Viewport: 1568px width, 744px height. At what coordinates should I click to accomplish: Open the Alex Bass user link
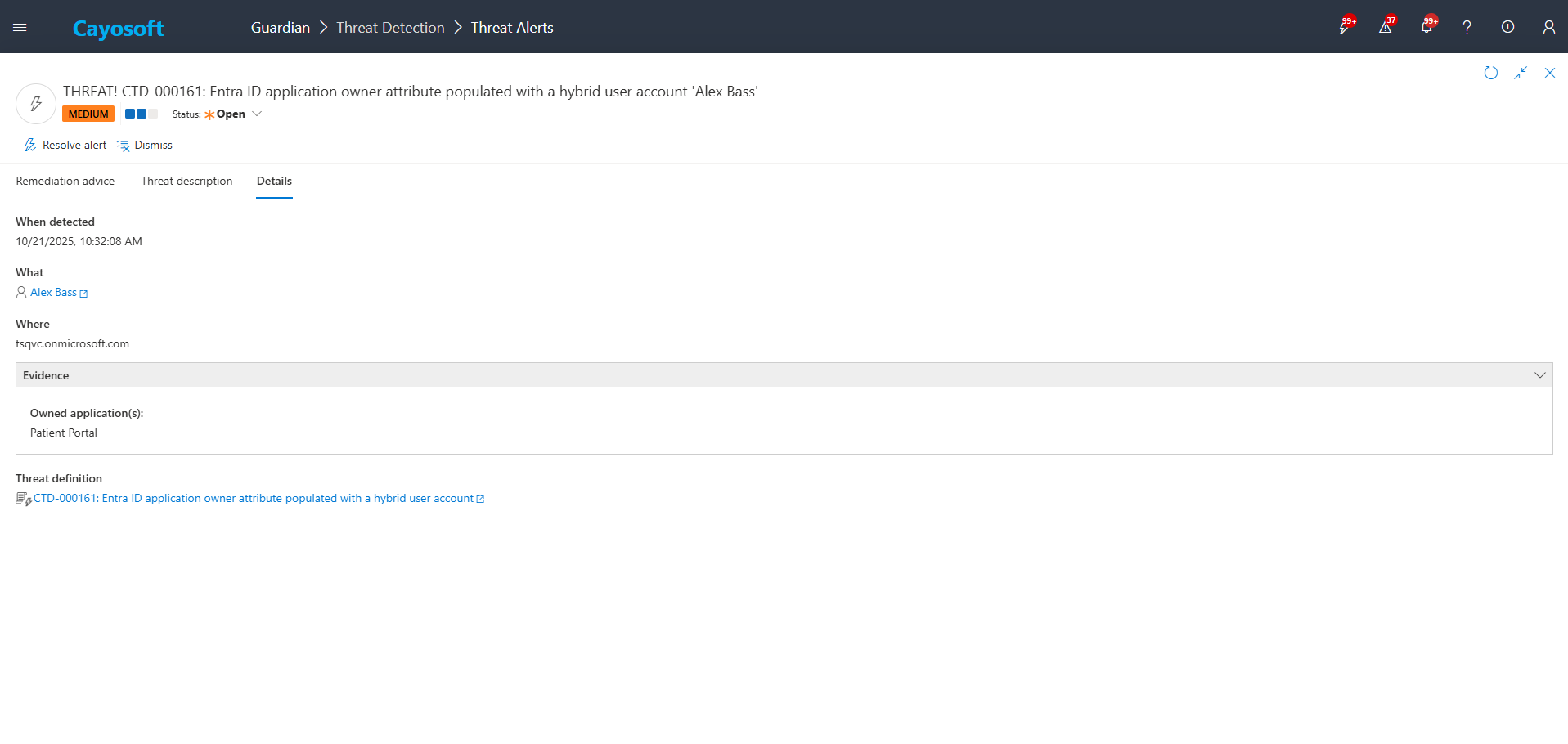point(54,293)
